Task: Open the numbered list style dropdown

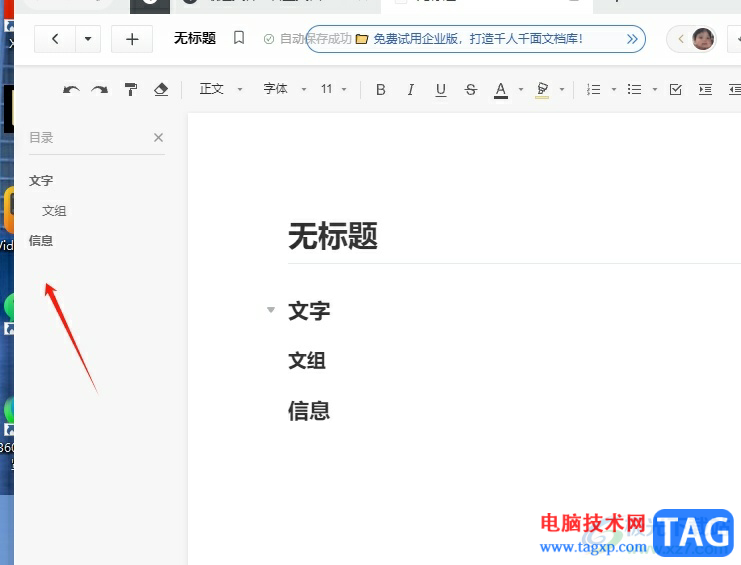Action: tap(614, 89)
